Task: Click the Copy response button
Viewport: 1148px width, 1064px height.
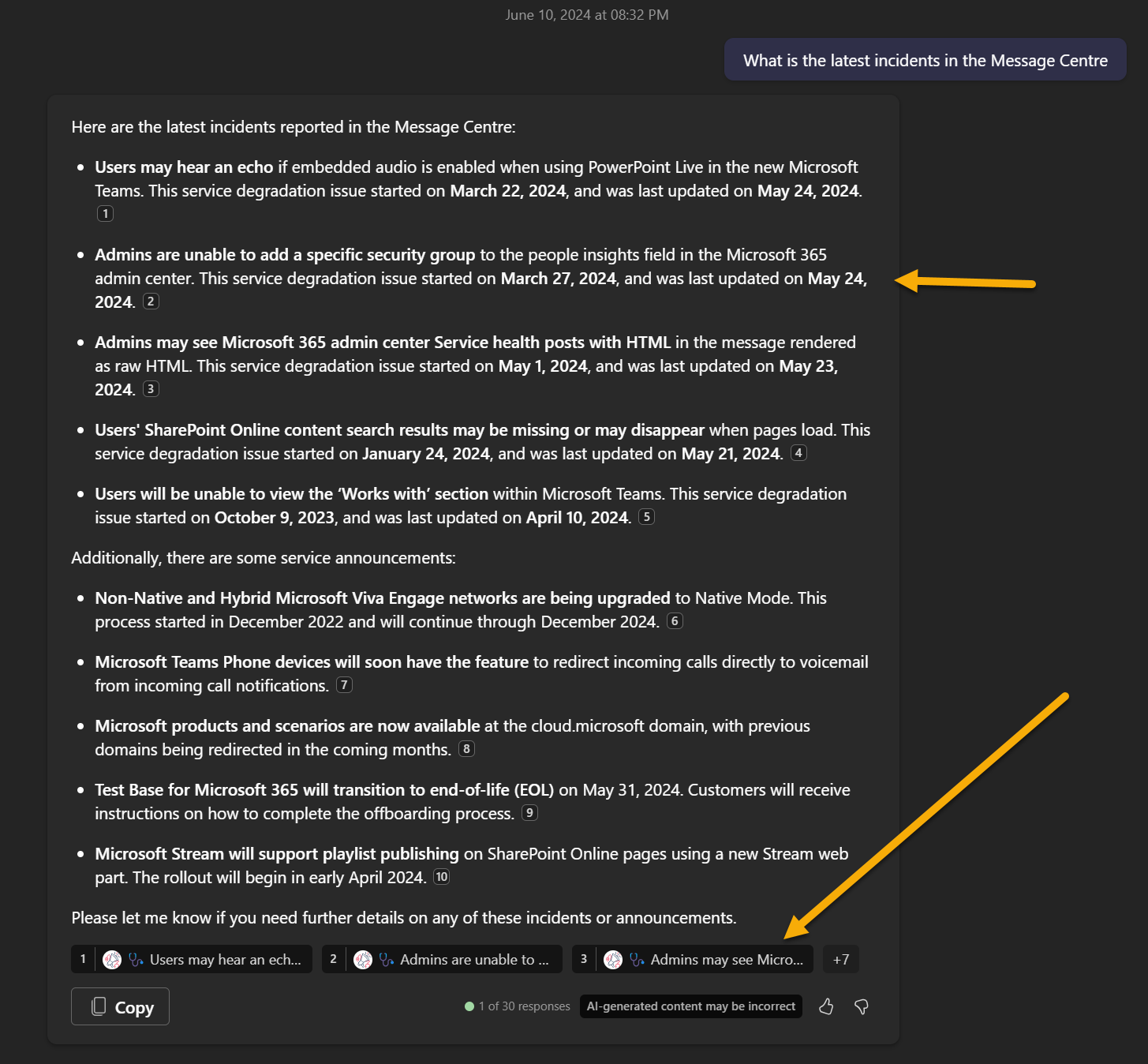Action: [120, 1006]
